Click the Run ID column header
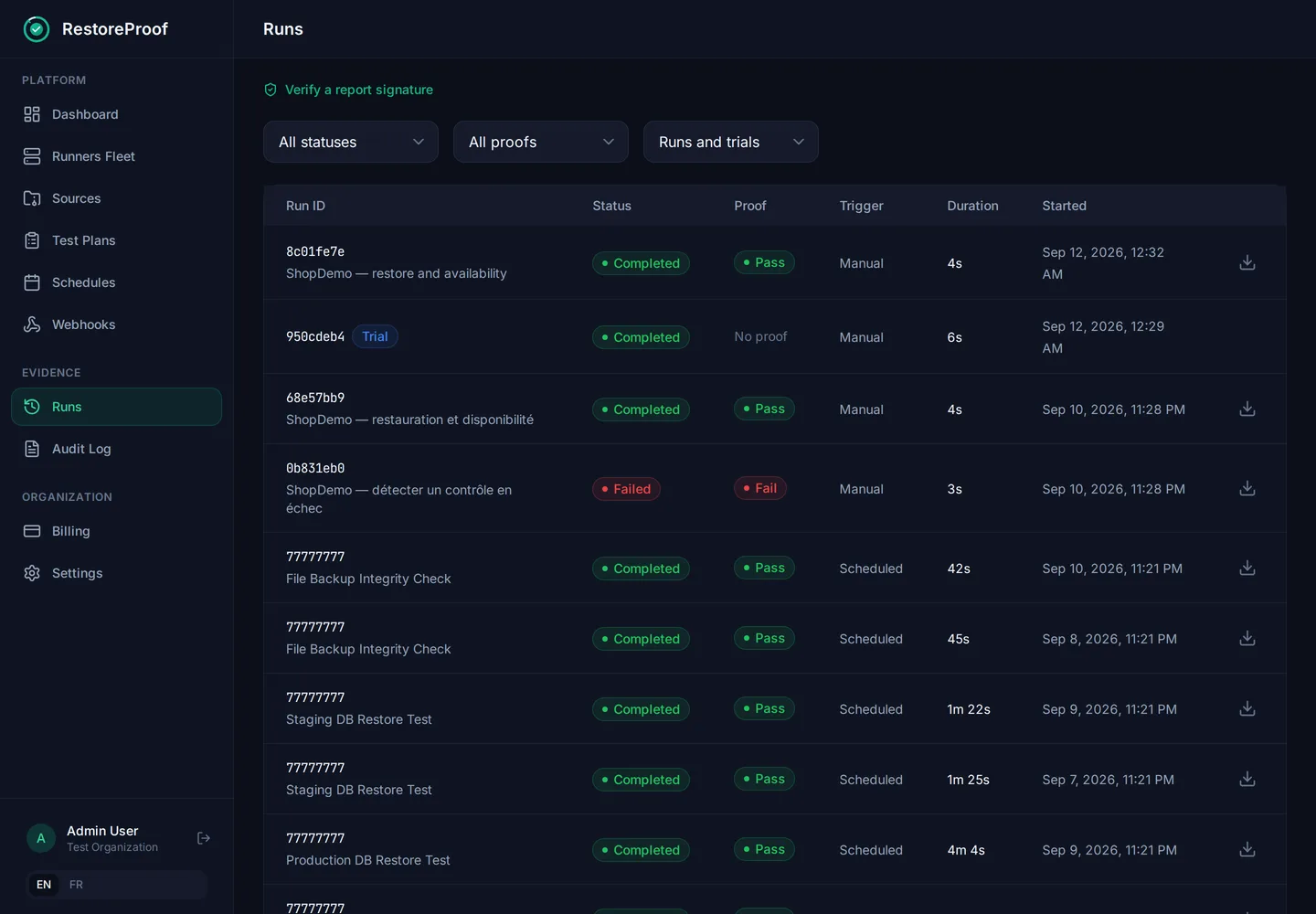Image resolution: width=1316 pixels, height=914 pixels. pyautogui.click(x=305, y=206)
